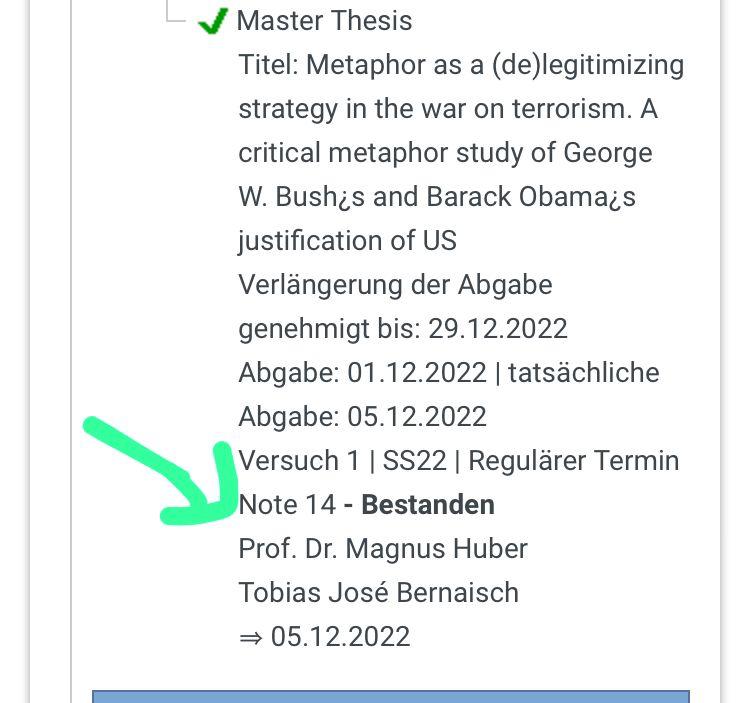Click the green checkmark beside Master Thesis

click(212, 21)
